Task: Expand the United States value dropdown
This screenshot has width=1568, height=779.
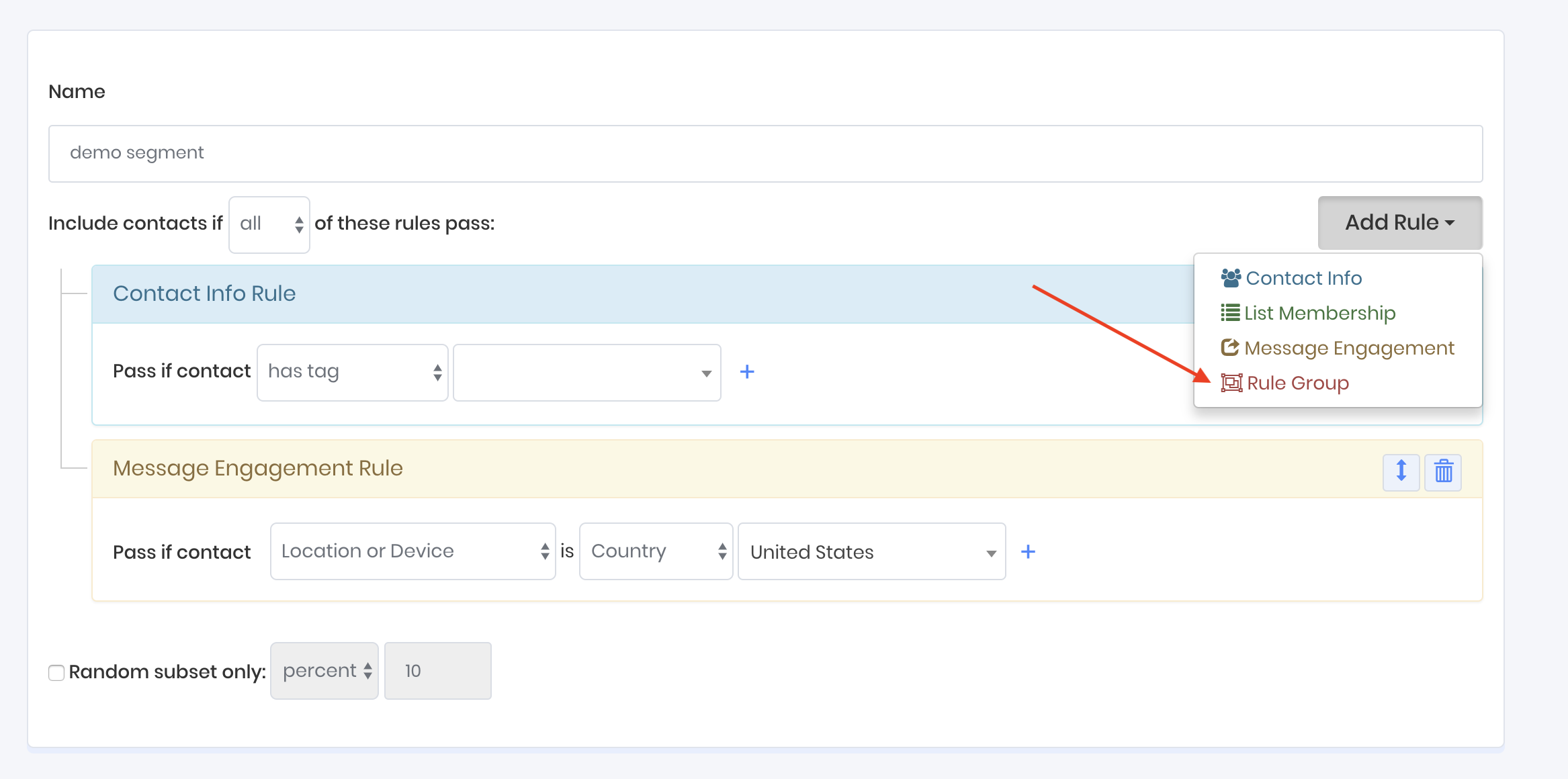Action: coord(871,552)
